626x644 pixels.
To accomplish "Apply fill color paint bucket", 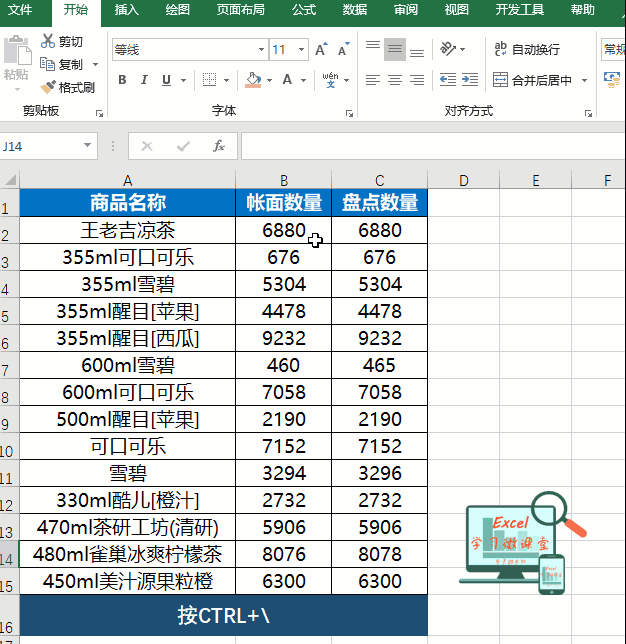I will coord(253,80).
